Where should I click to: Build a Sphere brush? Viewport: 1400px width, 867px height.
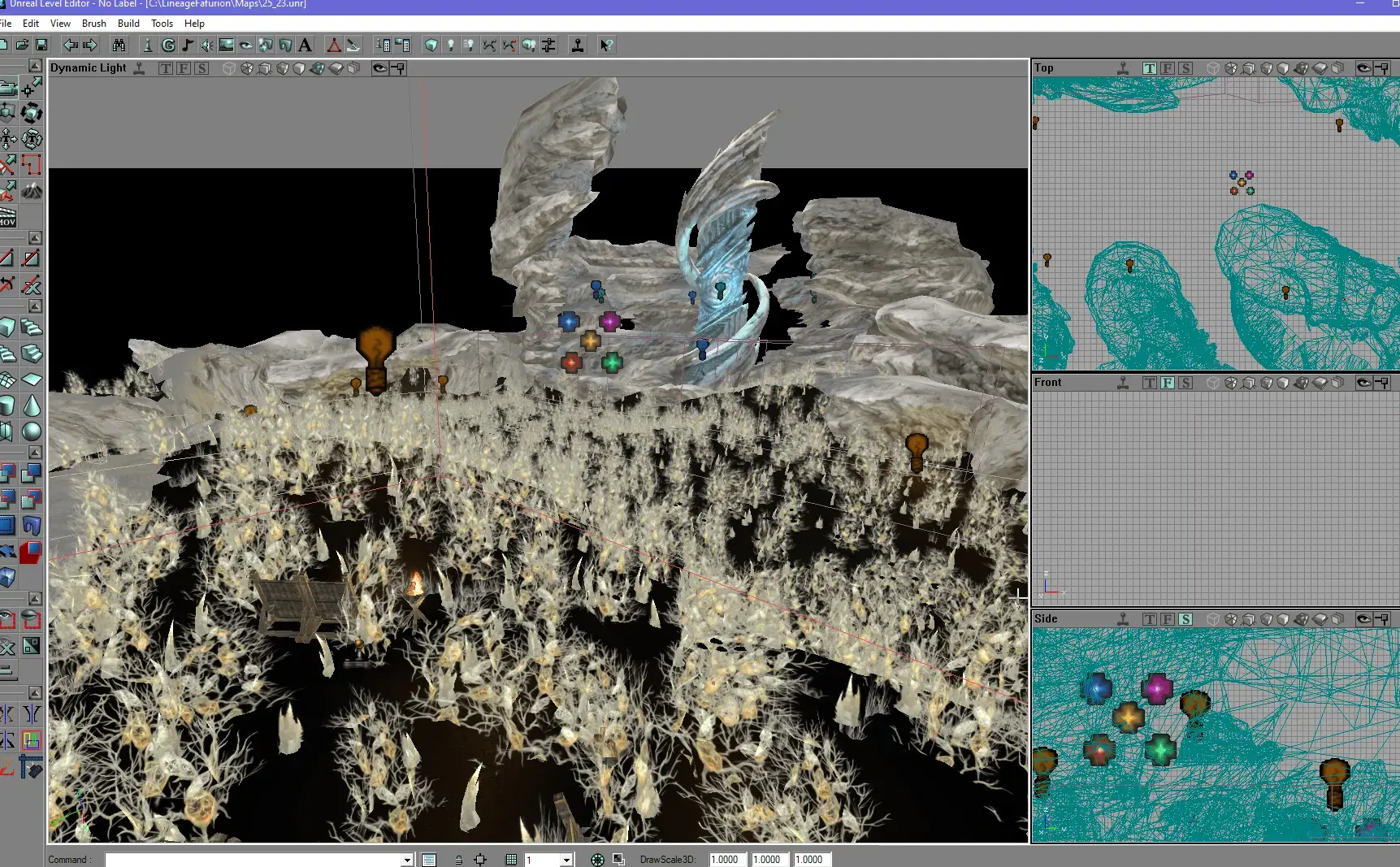pyautogui.click(x=32, y=431)
